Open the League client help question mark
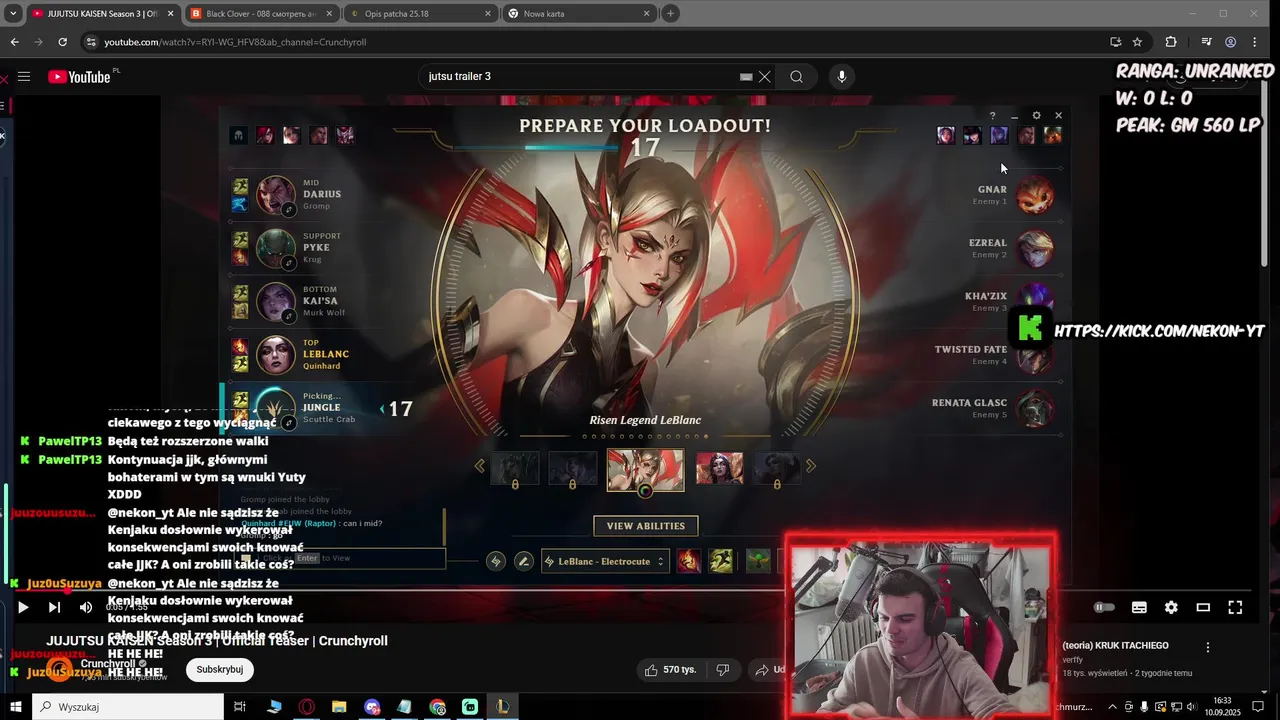The height and width of the screenshot is (720, 1280). 992,116
